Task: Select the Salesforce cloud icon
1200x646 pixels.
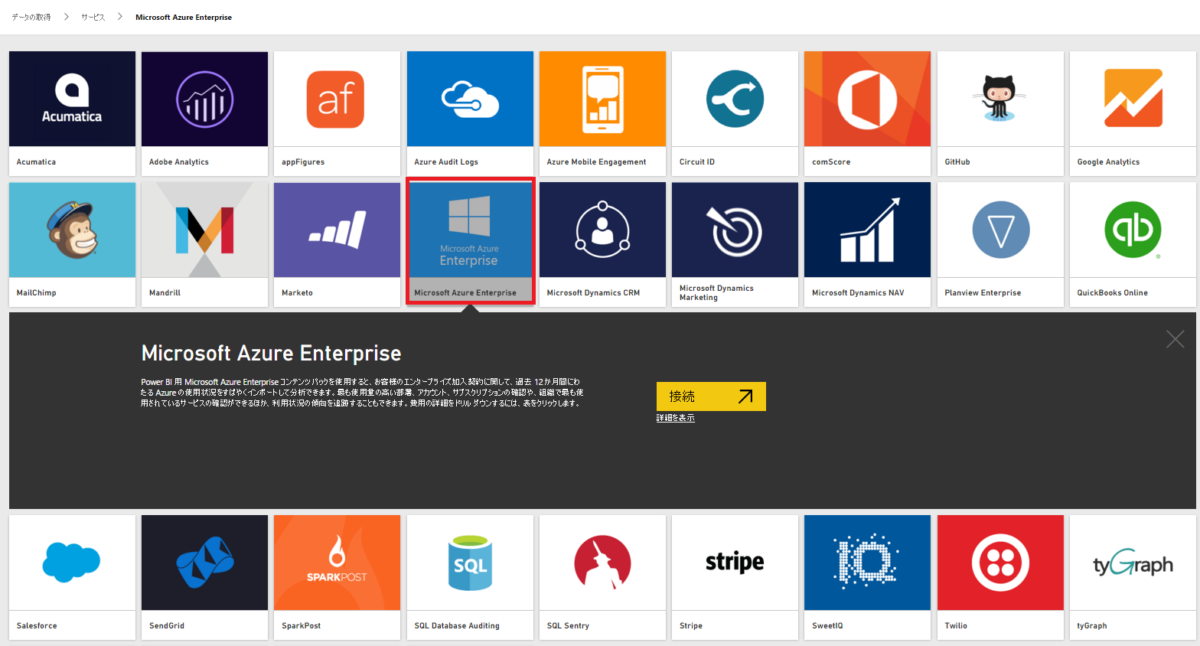Action: [72, 562]
